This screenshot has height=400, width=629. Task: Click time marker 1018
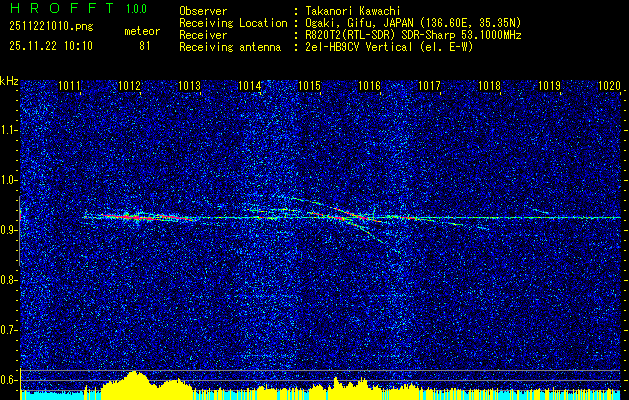pos(489,86)
